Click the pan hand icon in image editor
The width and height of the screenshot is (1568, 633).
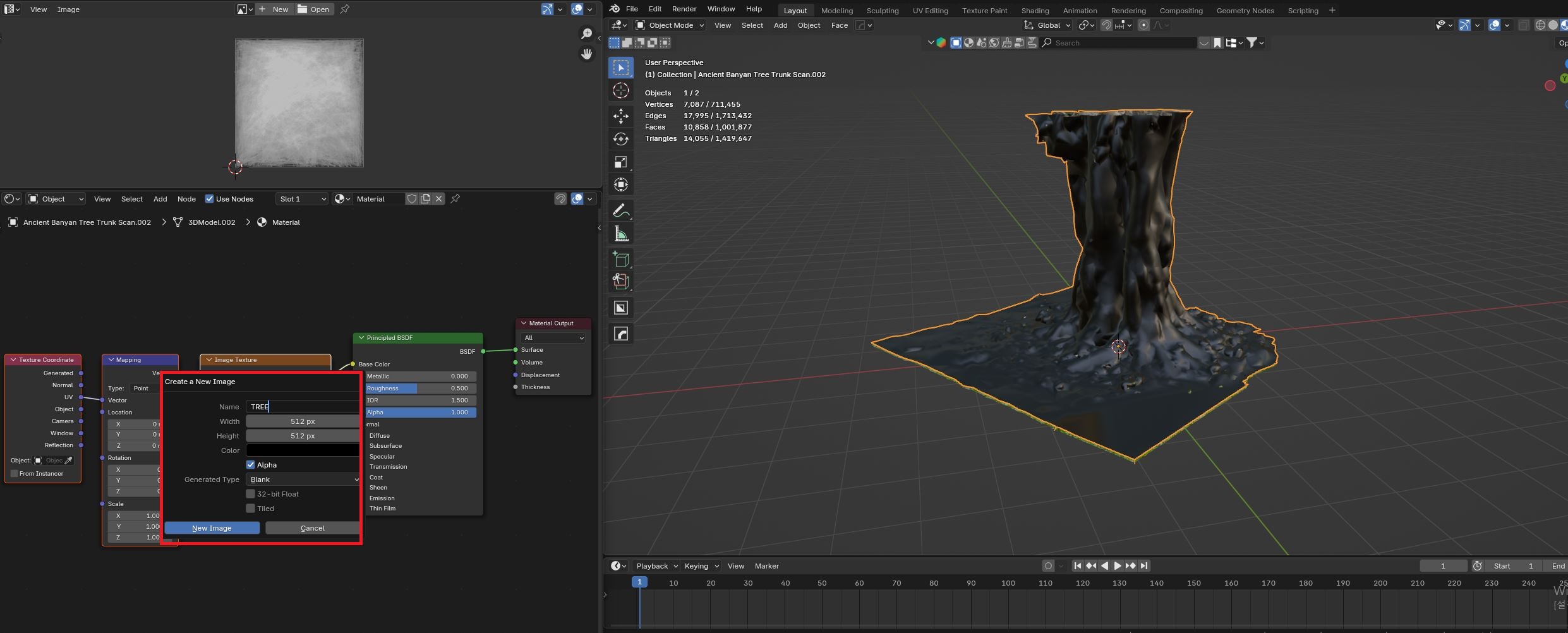click(586, 54)
